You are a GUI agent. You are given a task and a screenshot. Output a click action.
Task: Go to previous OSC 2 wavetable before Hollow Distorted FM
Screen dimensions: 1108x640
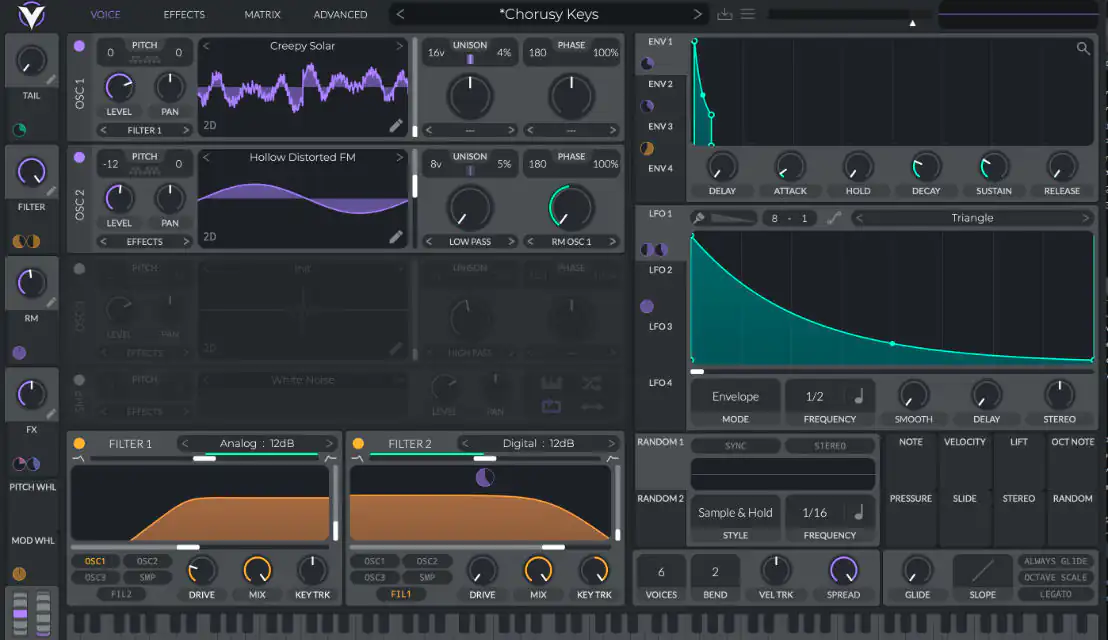206,158
